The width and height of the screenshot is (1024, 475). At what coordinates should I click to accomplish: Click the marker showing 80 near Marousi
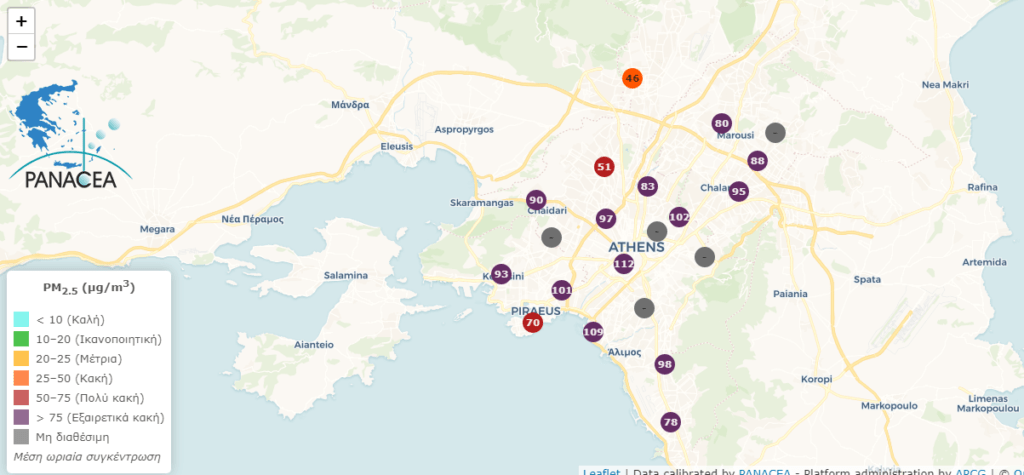pyautogui.click(x=721, y=124)
